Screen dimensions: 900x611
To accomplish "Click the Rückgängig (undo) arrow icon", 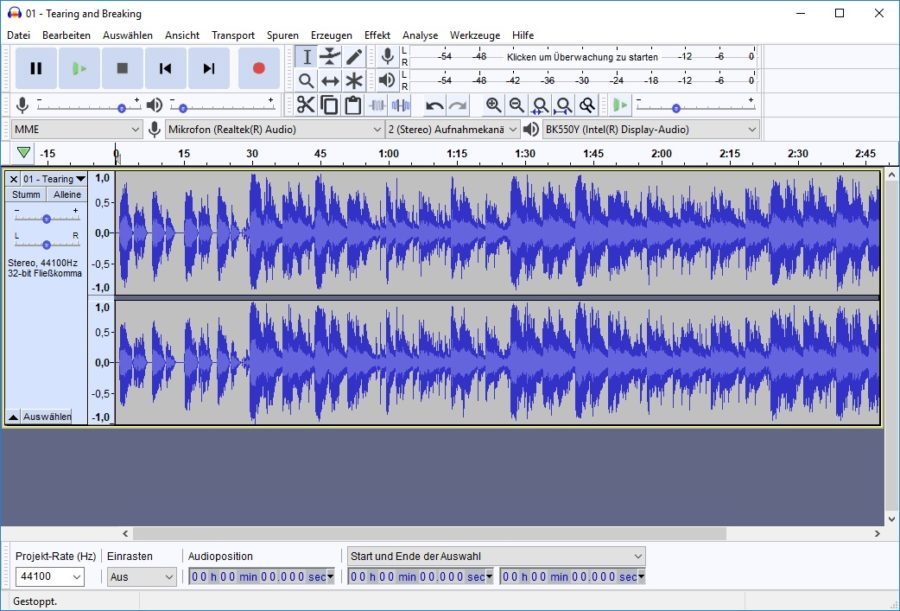I will tap(435, 104).
